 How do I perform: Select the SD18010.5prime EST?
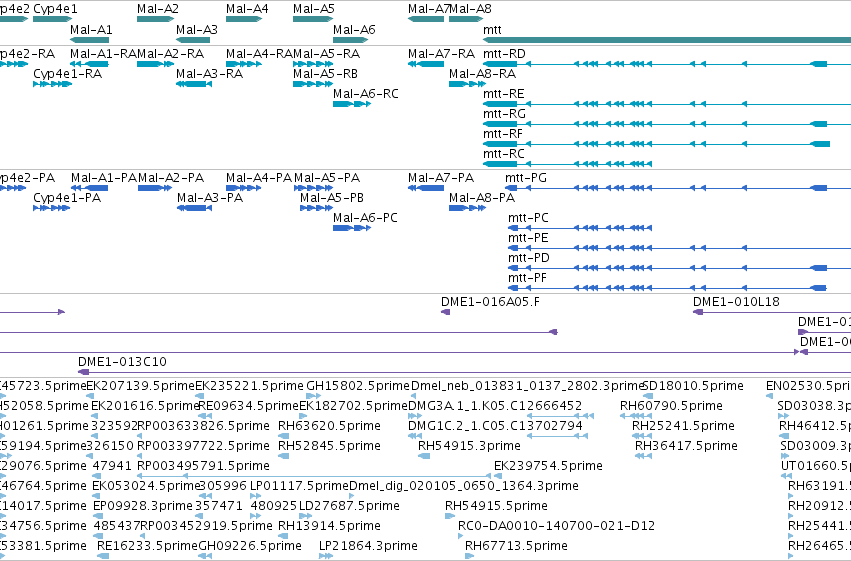point(647,396)
